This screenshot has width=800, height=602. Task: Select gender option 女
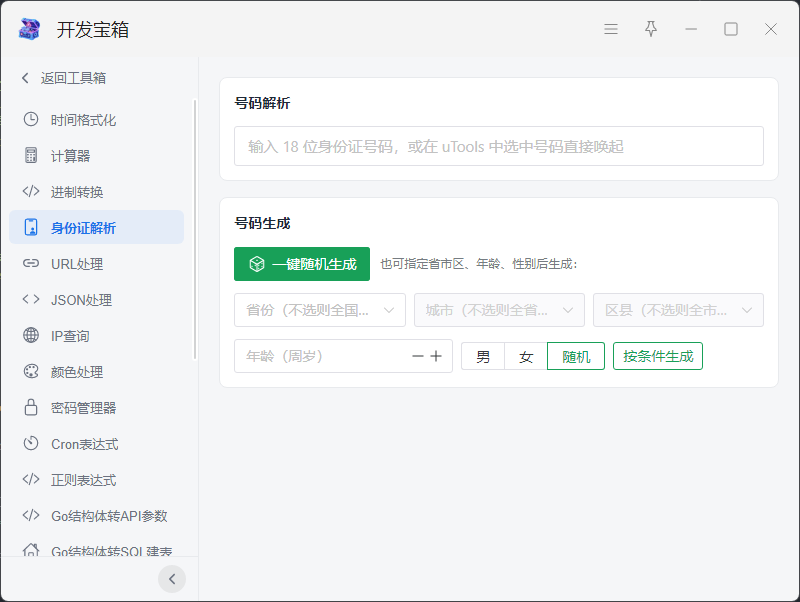pos(526,356)
